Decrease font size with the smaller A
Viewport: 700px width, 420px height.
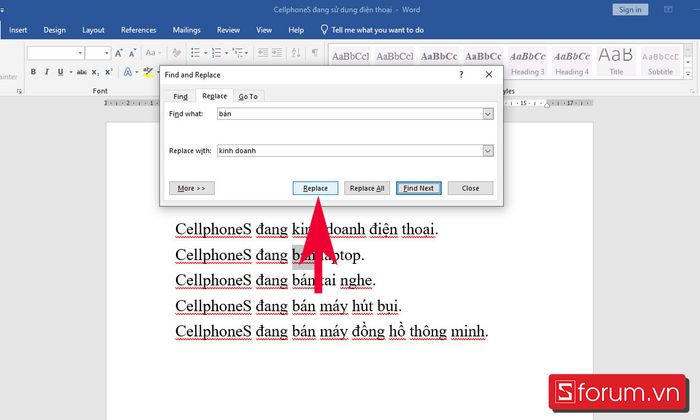[x=132, y=53]
